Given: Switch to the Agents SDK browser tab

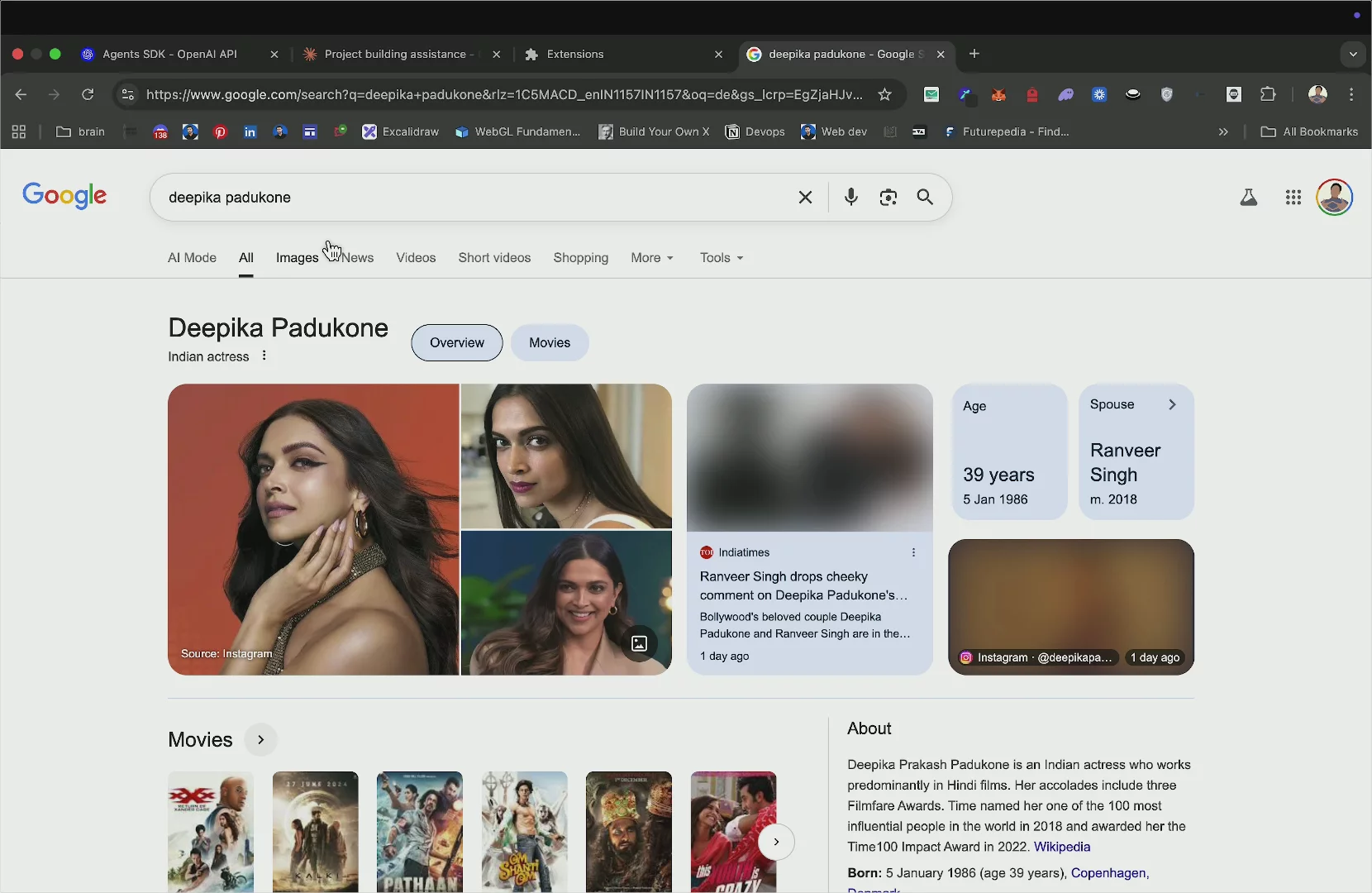Looking at the screenshot, I should (x=169, y=54).
